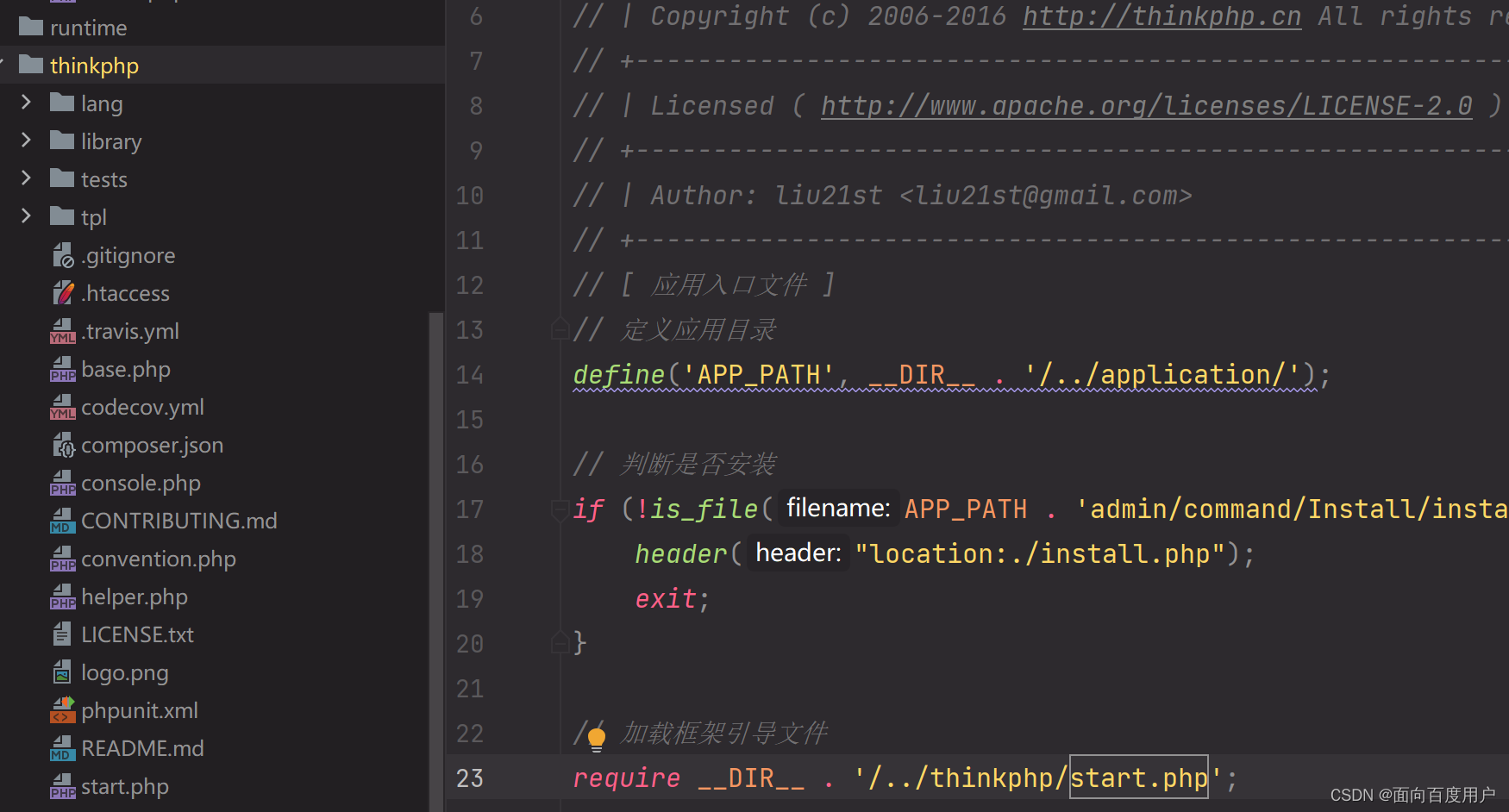1509x812 pixels.
Task: Click the fold end marker on line 20
Action: 560,643
